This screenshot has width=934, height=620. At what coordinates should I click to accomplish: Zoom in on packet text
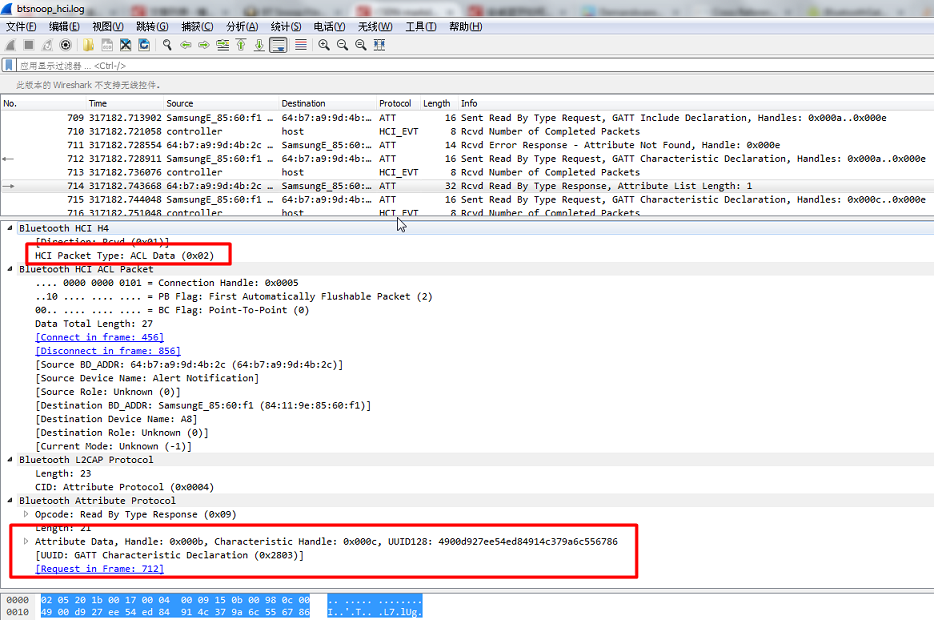[x=323, y=45]
